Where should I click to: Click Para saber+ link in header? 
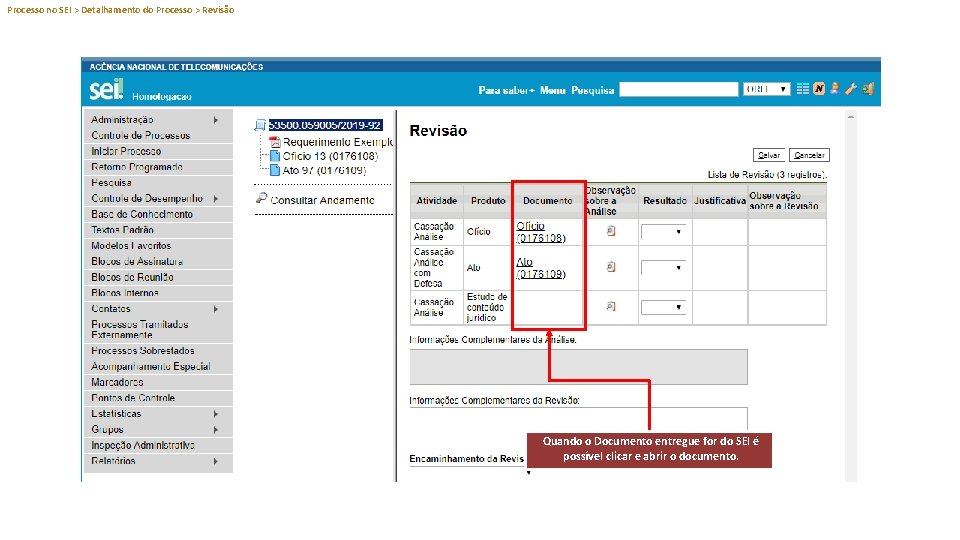click(506, 91)
